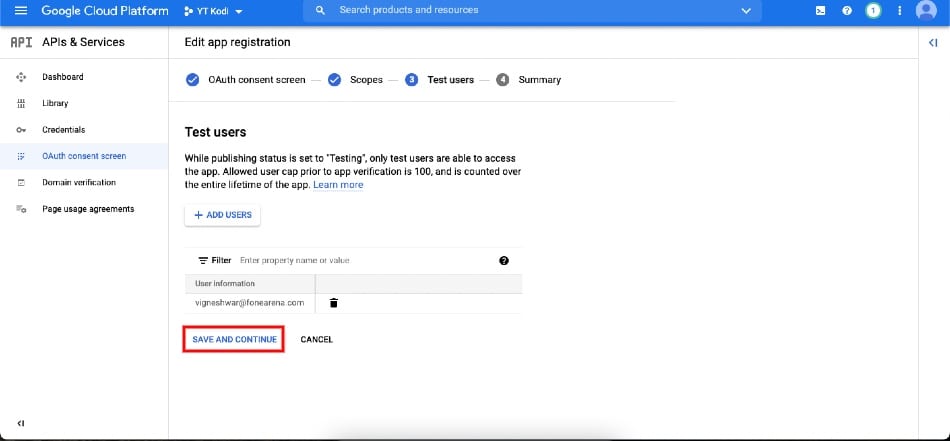The image size is (950, 441).
Task: Click SAVE AND CONTINUE
Action: tap(234, 339)
